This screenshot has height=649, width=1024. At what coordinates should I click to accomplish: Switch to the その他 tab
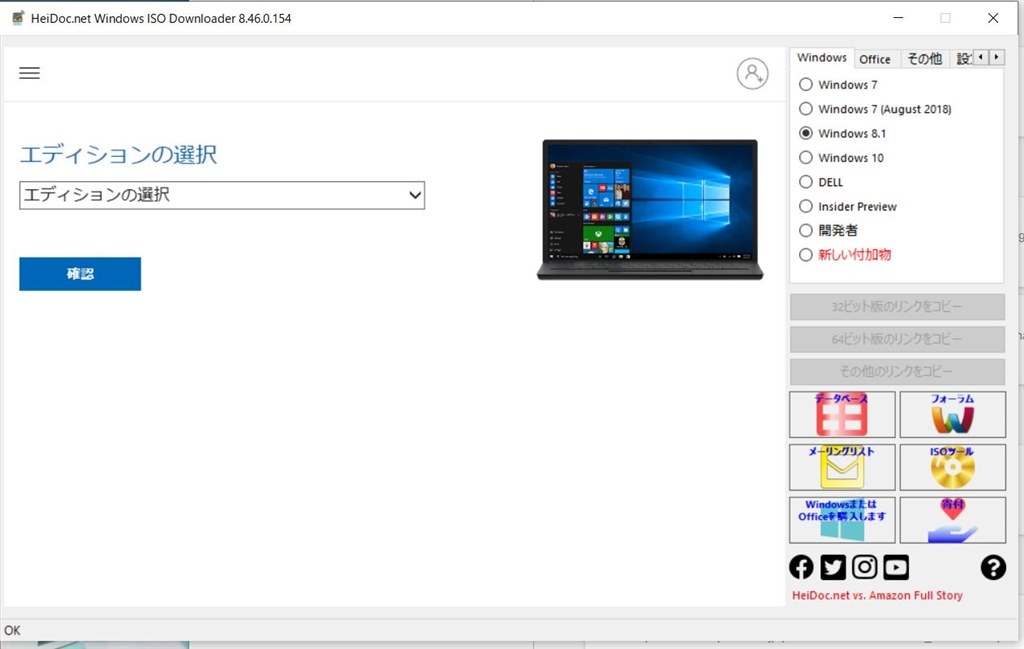[925, 59]
